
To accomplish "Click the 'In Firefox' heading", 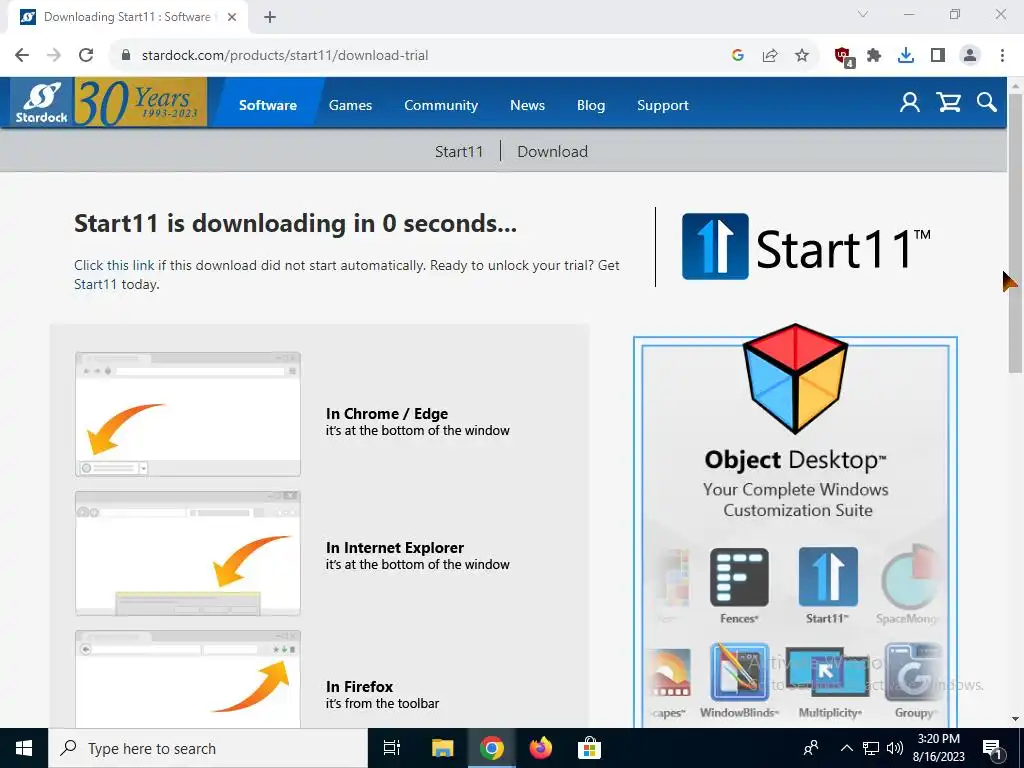I will click(x=359, y=687).
